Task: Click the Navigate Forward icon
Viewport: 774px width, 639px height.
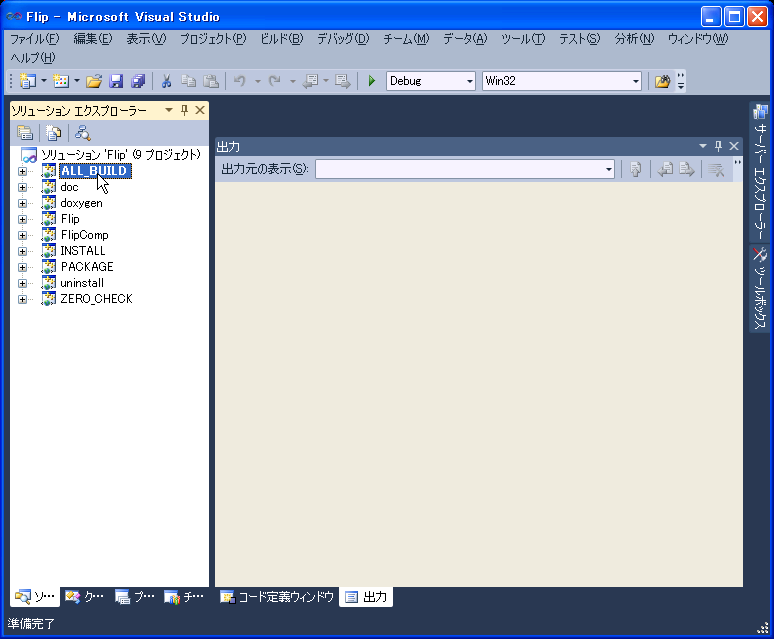Action: pos(343,81)
